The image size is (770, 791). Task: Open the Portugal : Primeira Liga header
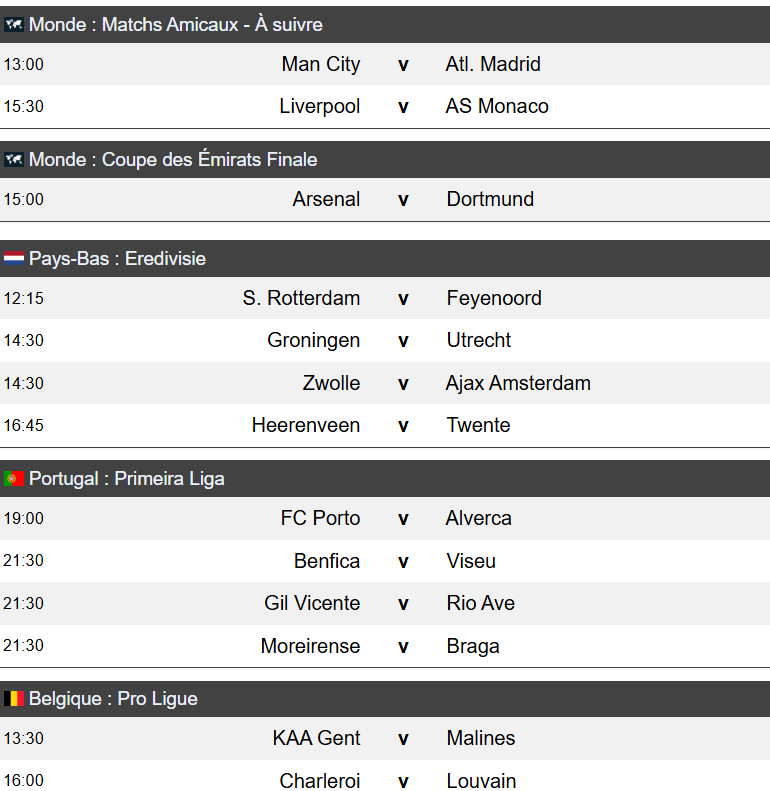pyautogui.click(x=385, y=478)
